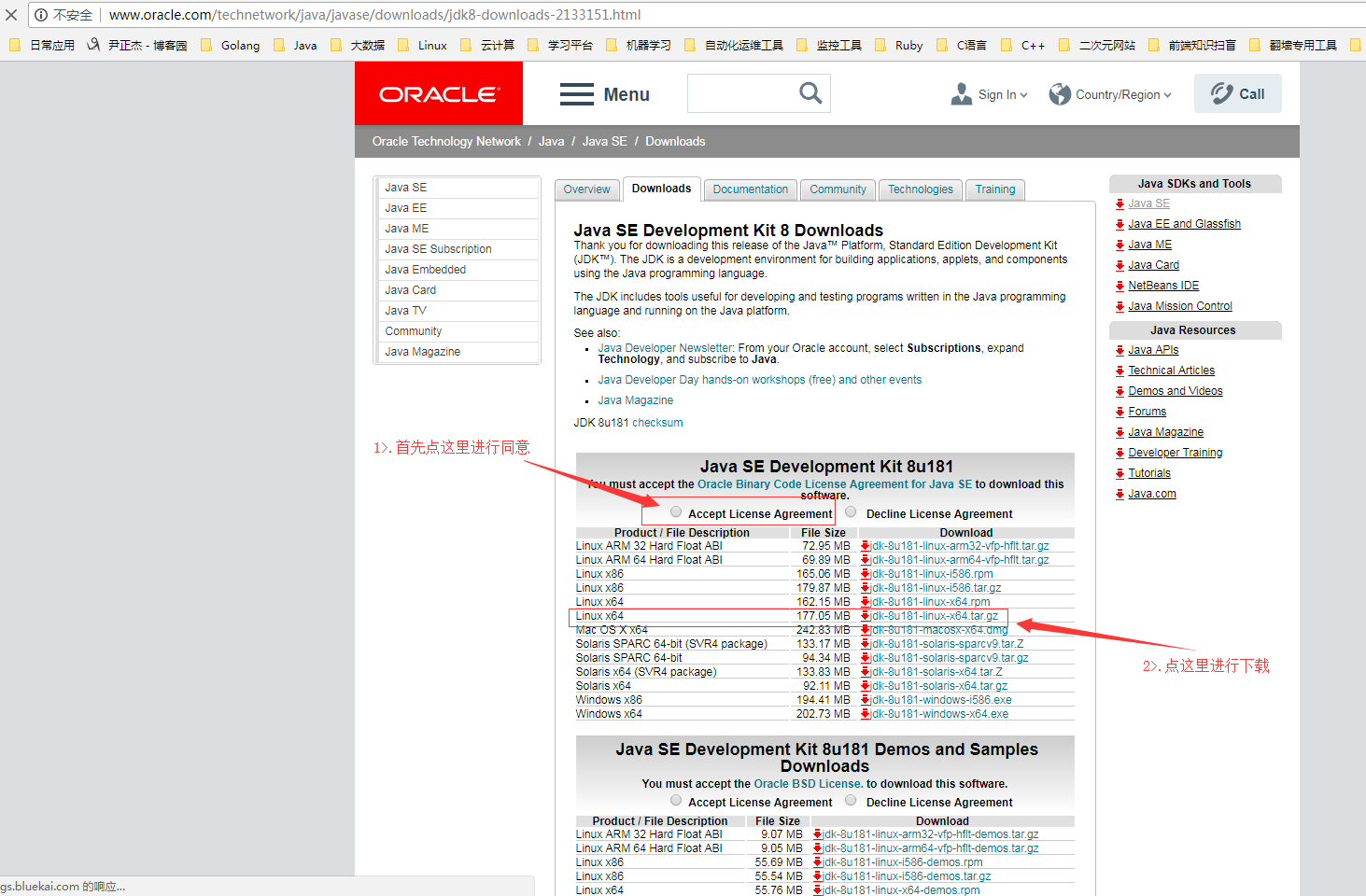Click the Sign In person icon
Screen dimensions: 1366x896
point(962,94)
